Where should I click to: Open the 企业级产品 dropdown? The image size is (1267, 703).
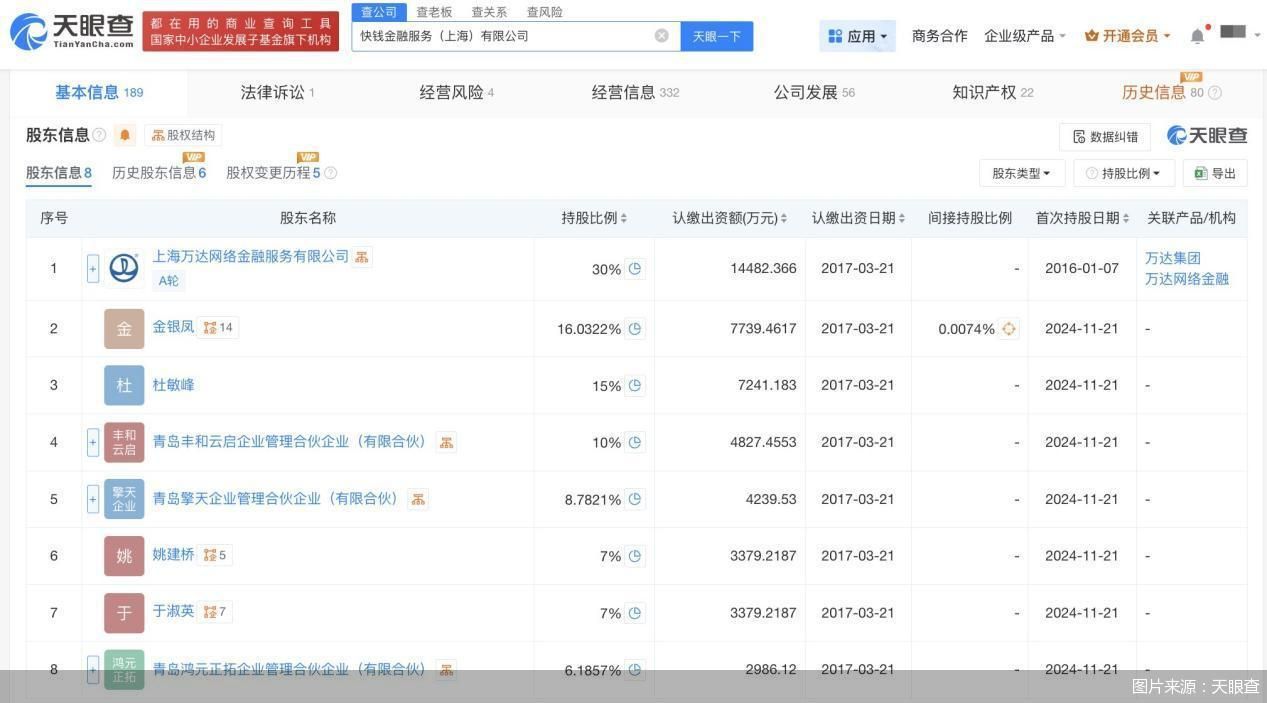pyautogui.click(x=1024, y=36)
